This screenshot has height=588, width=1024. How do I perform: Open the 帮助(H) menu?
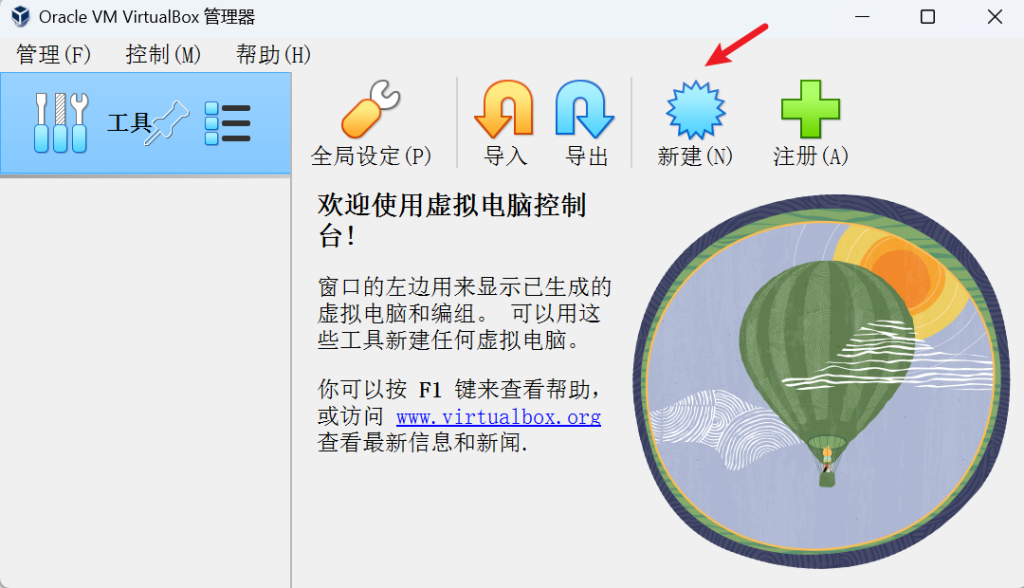(x=273, y=54)
